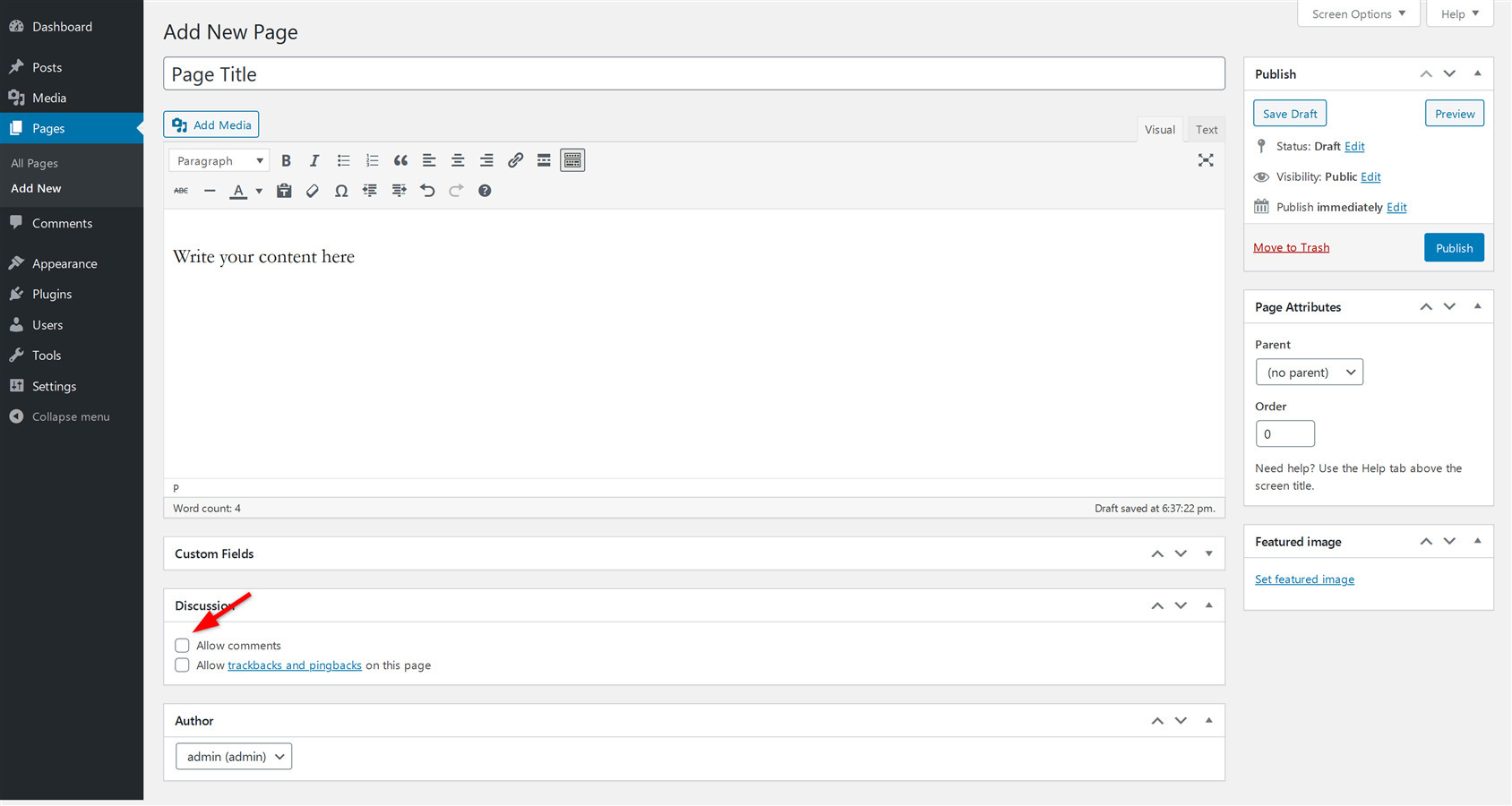Screen dimensions: 1512x806
Task: Click the Set featured image link
Action: (x=1304, y=579)
